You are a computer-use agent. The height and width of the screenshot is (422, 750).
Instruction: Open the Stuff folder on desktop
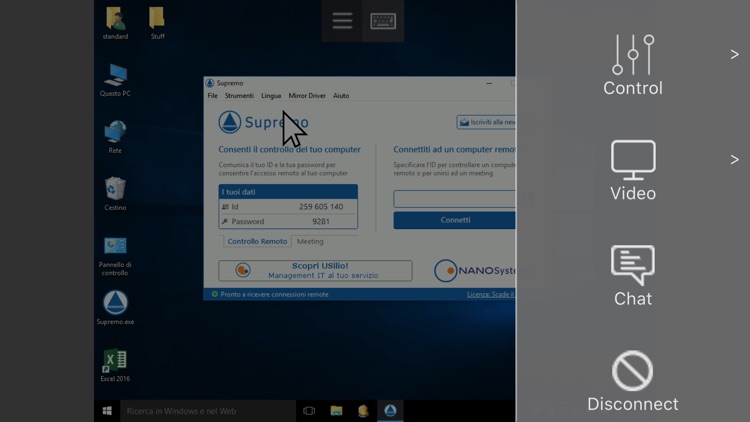pyautogui.click(x=157, y=23)
